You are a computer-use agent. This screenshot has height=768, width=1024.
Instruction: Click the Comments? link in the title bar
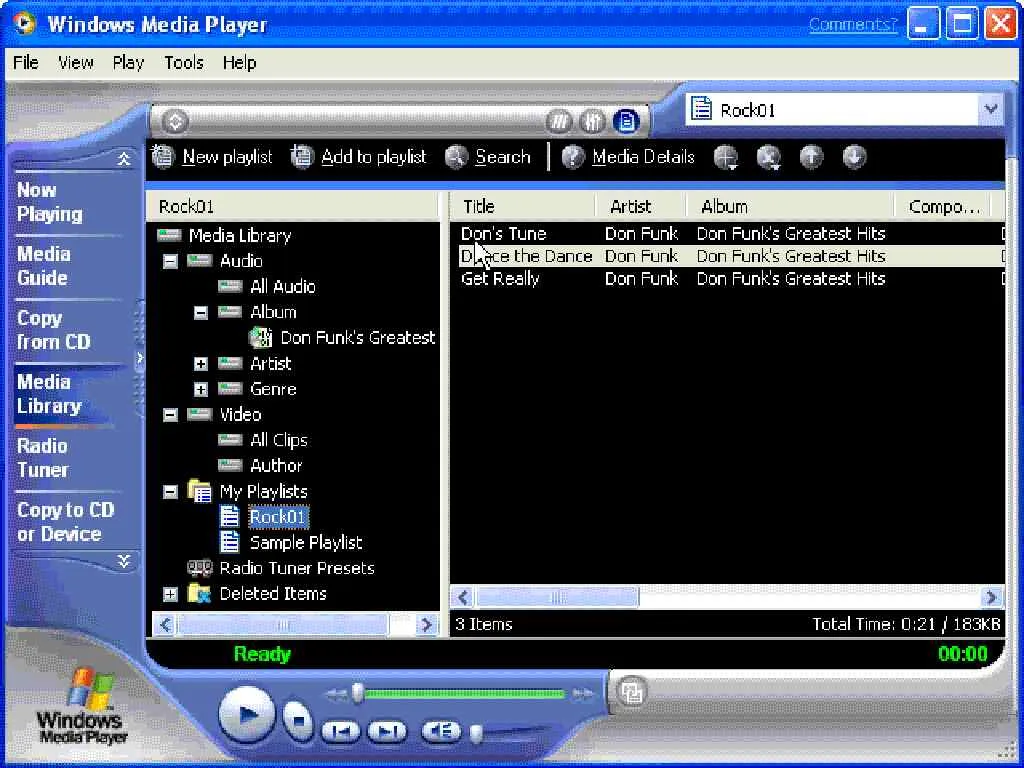click(853, 25)
